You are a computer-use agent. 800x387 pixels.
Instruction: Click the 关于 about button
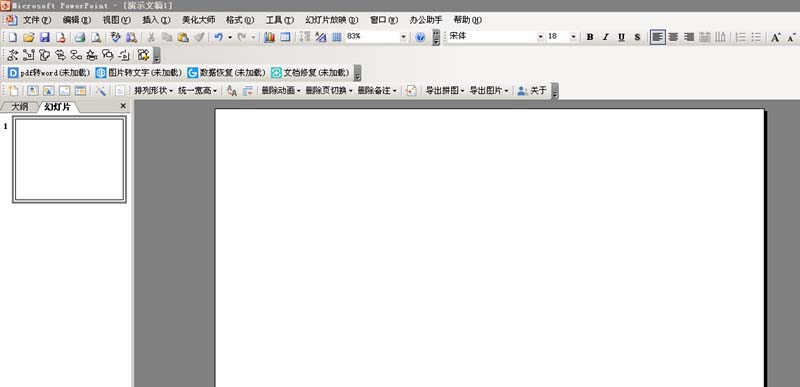click(532, 91)
